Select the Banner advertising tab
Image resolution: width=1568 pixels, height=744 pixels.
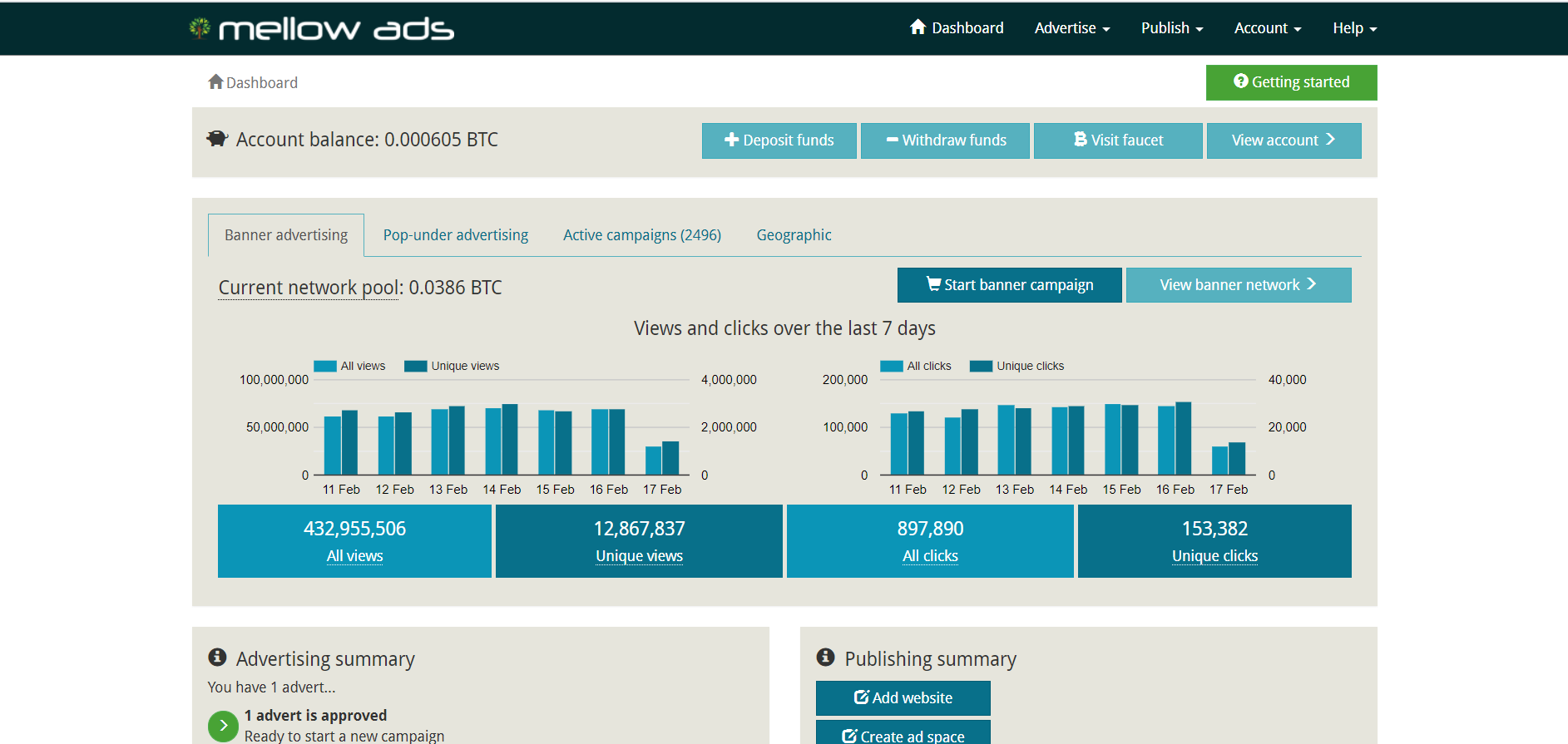coord(286,235)
